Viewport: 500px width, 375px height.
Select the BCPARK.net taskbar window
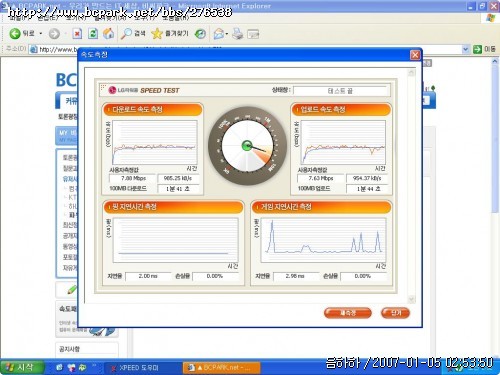coord(222,368)
